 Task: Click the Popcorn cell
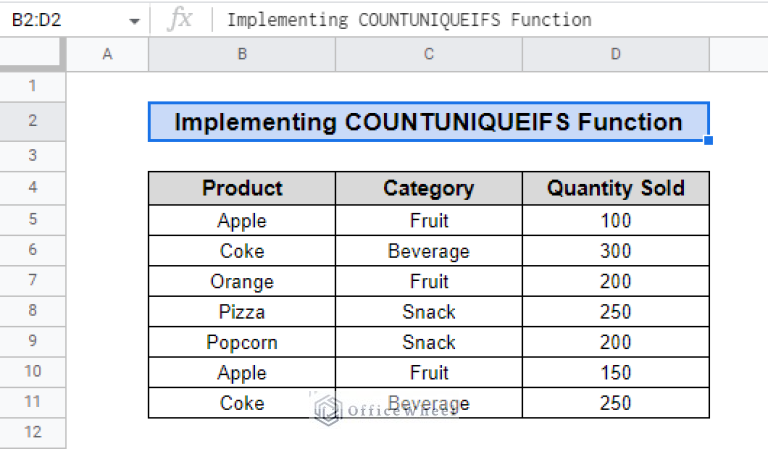[242, 342]
